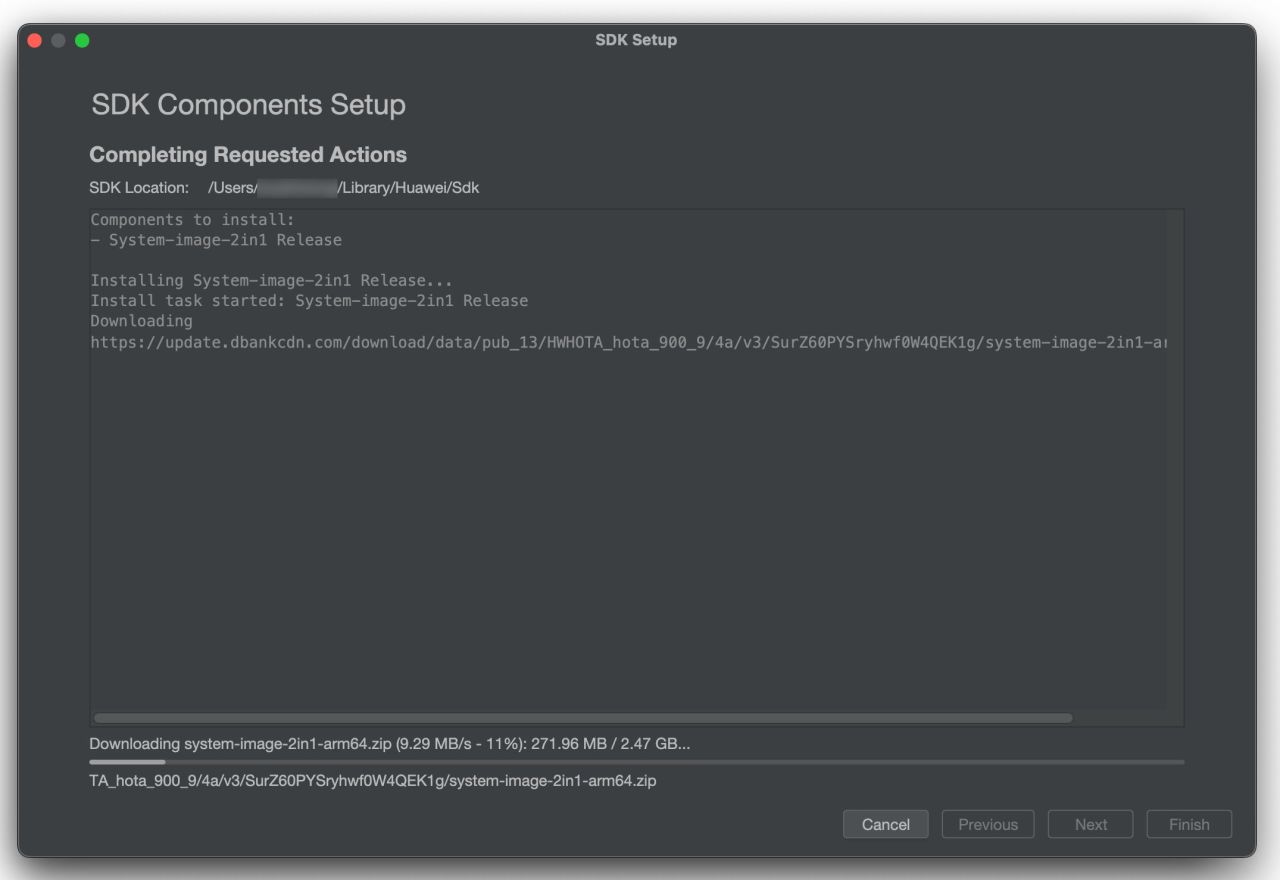Click the Cancel button
This screenshot has width=1280, height=880.
pos(886,825)
